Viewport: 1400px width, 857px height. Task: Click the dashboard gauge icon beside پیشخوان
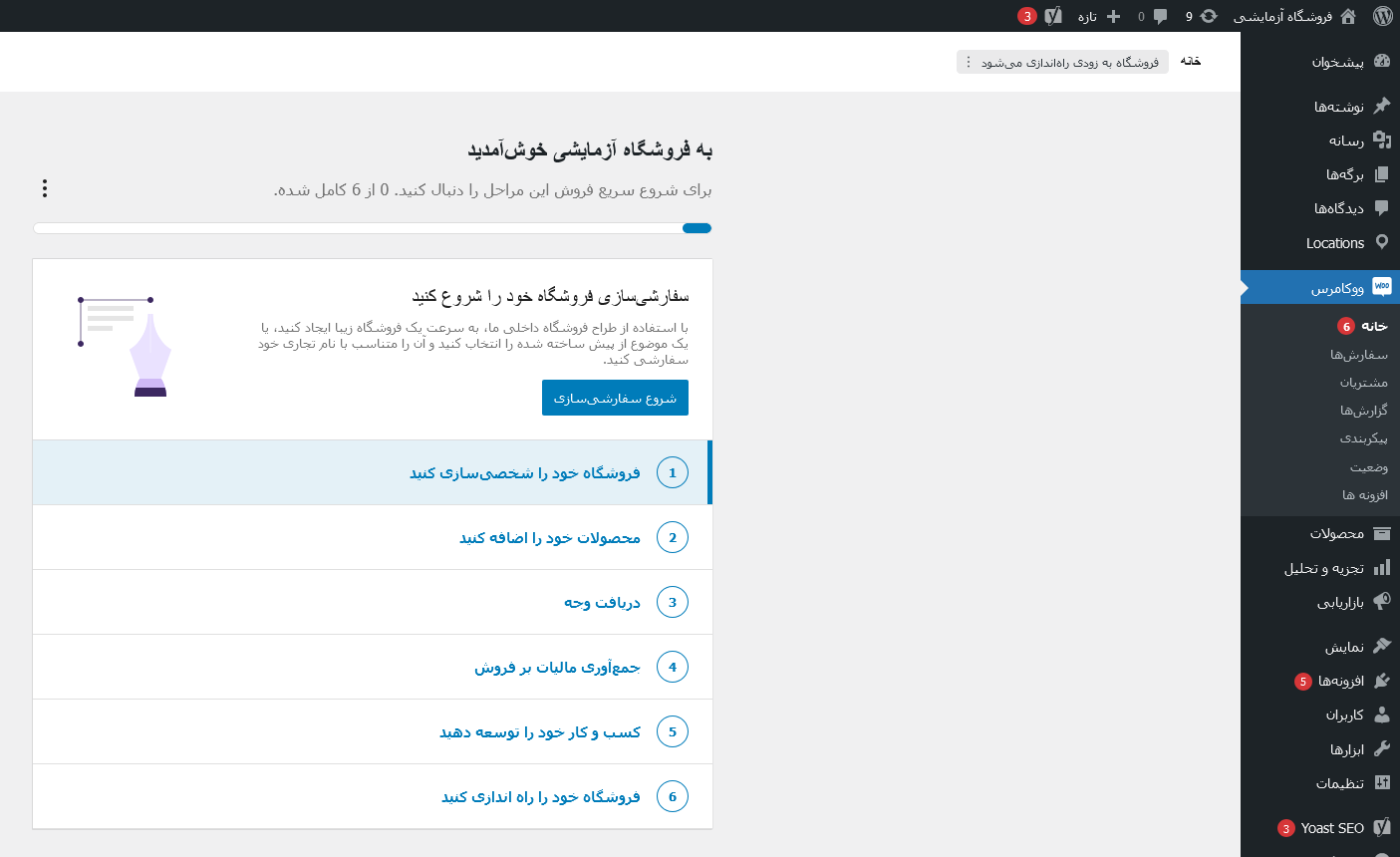(1381, 61)
